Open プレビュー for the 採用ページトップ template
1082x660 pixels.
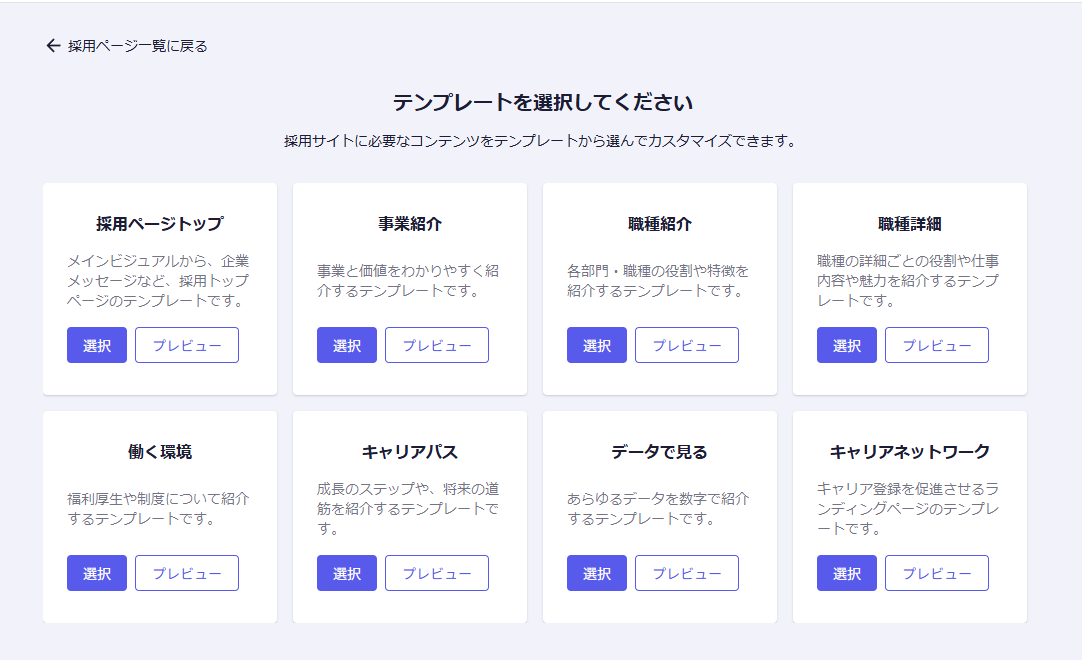[187, 345]
